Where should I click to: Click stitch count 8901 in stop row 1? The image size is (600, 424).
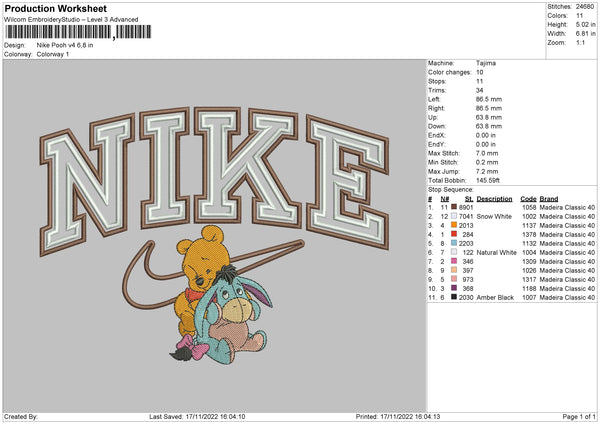(466, 207)
